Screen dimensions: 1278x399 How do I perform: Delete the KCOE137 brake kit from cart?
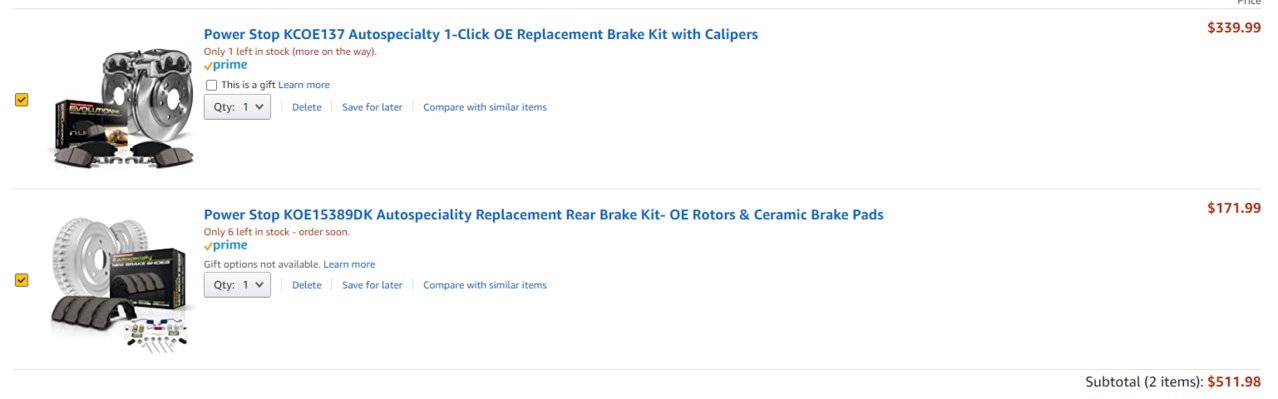coord(306,107)
